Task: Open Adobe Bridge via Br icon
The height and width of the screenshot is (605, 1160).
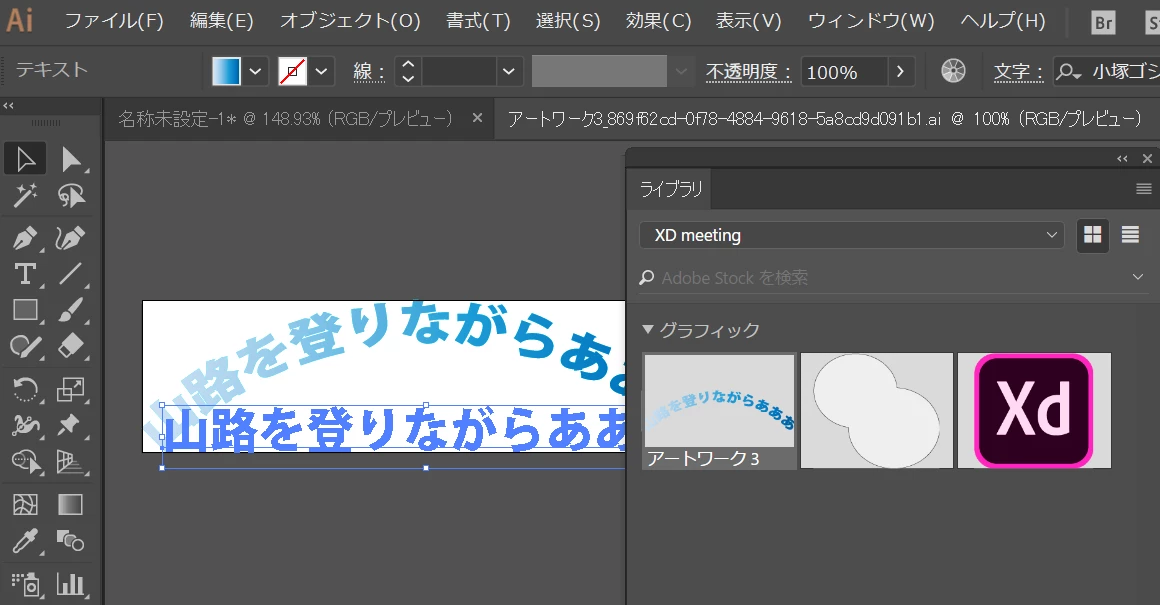Action: coord(1103,22)
